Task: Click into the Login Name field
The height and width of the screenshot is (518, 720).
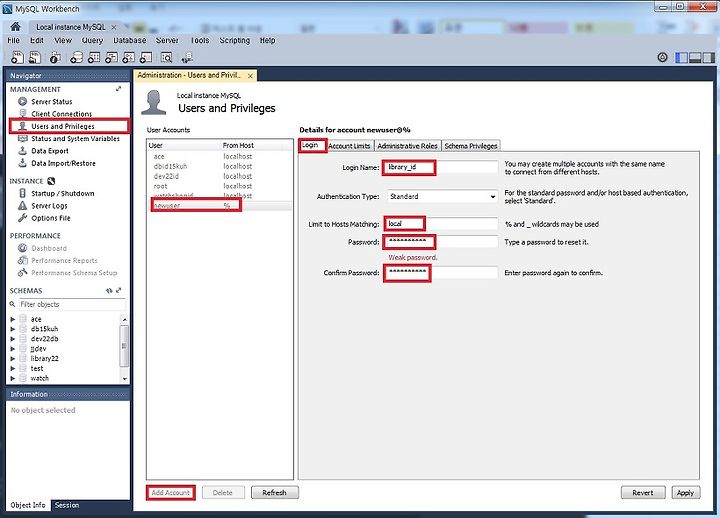Action: click(441, 167)
